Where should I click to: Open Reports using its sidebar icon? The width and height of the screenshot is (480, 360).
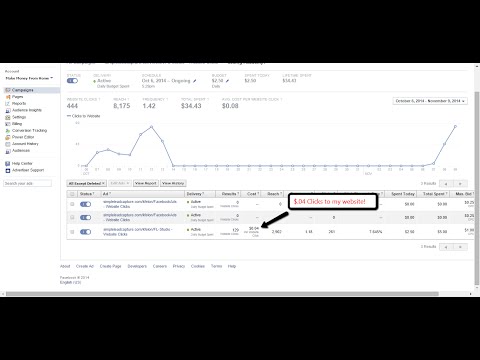pos(8,104)
